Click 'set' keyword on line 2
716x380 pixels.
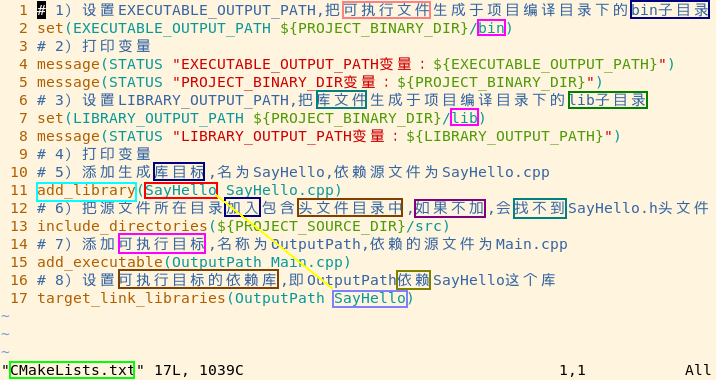(50, 28)
